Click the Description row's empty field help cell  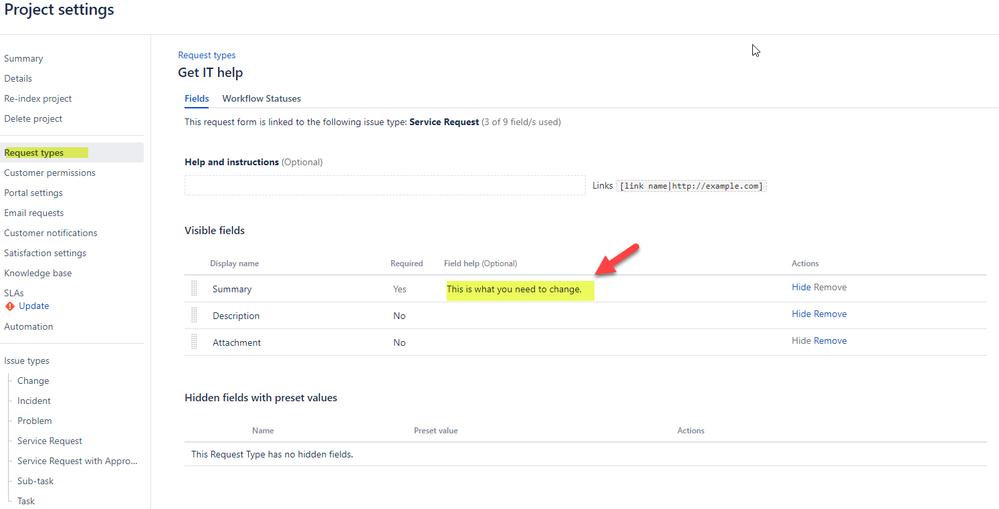(x=615, y=315)
